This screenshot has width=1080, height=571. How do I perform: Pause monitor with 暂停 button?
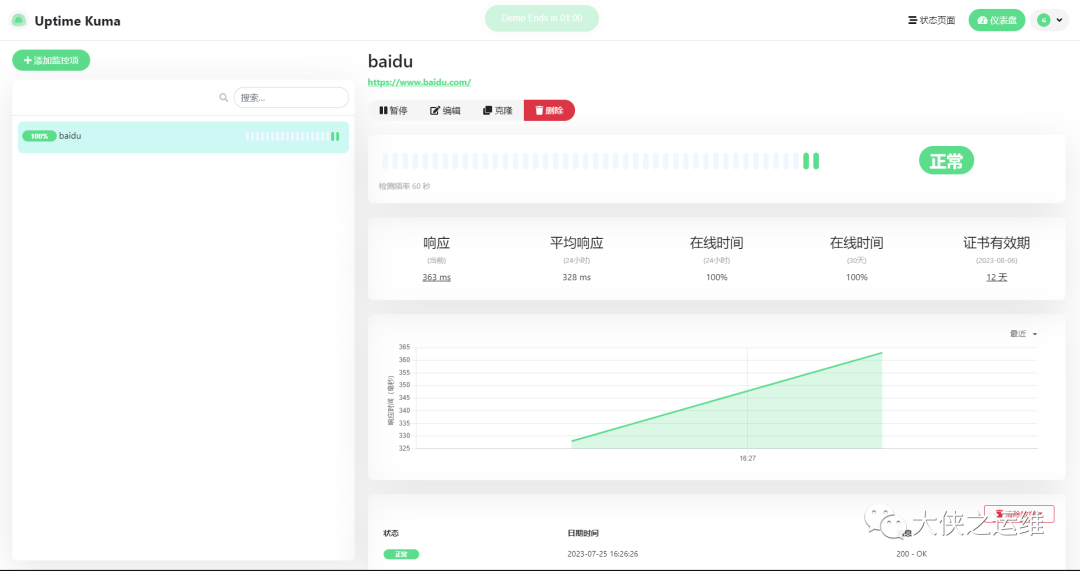(x=393, y=110)
